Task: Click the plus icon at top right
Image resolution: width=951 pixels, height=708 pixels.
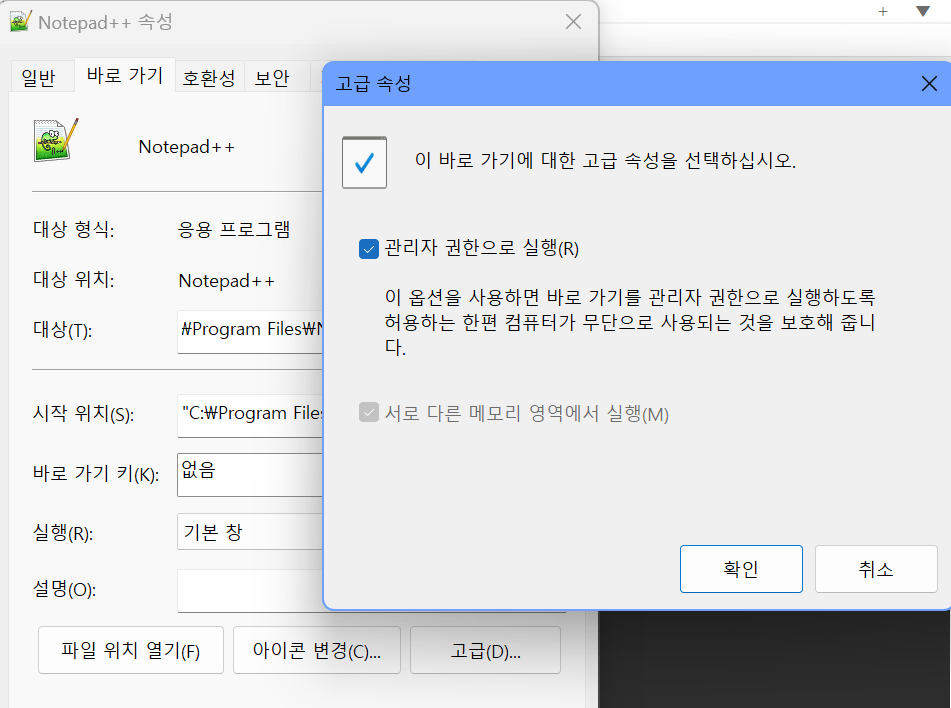Action: click(x=883, y=11)
